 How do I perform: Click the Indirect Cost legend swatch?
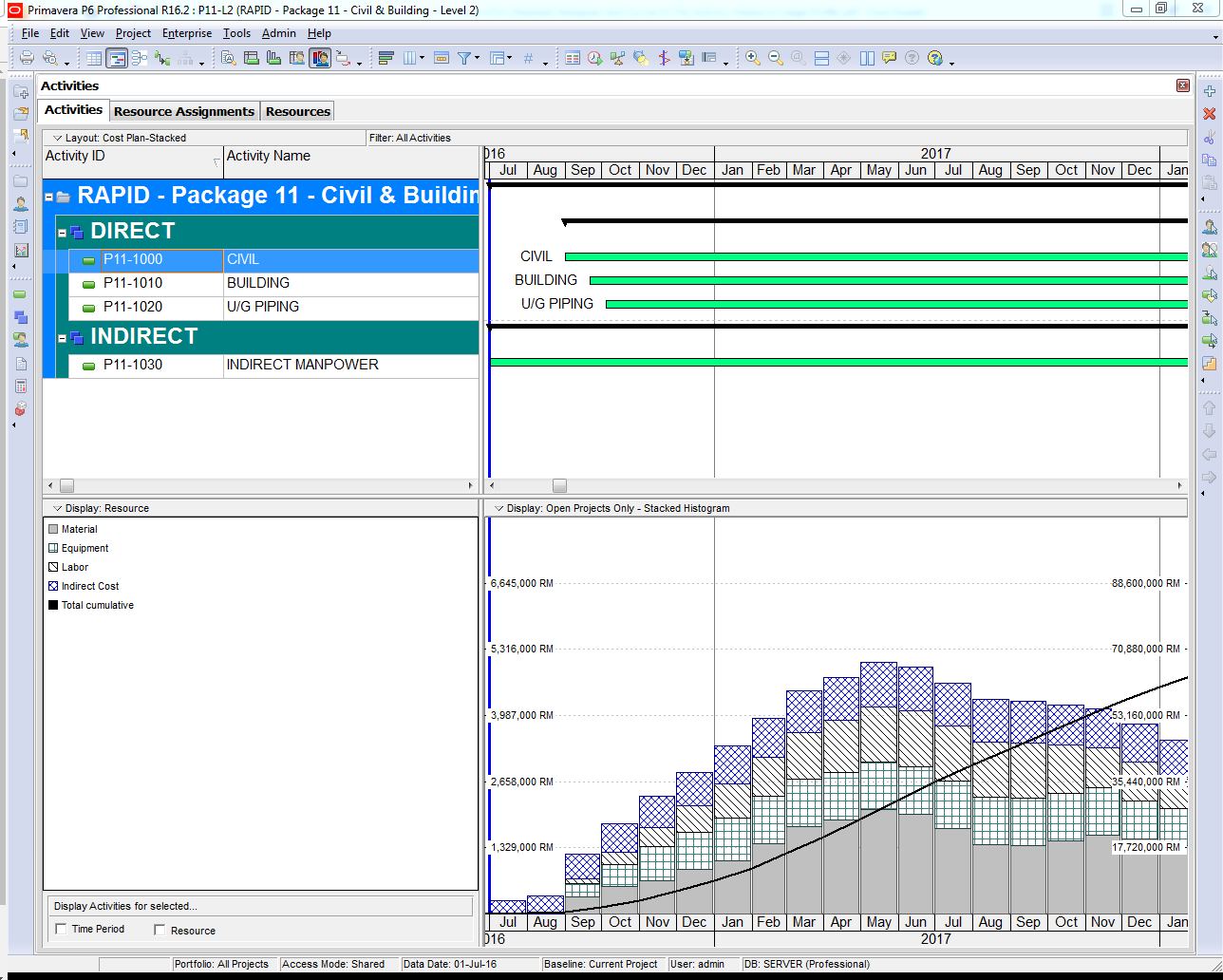(x=53, y=587)
